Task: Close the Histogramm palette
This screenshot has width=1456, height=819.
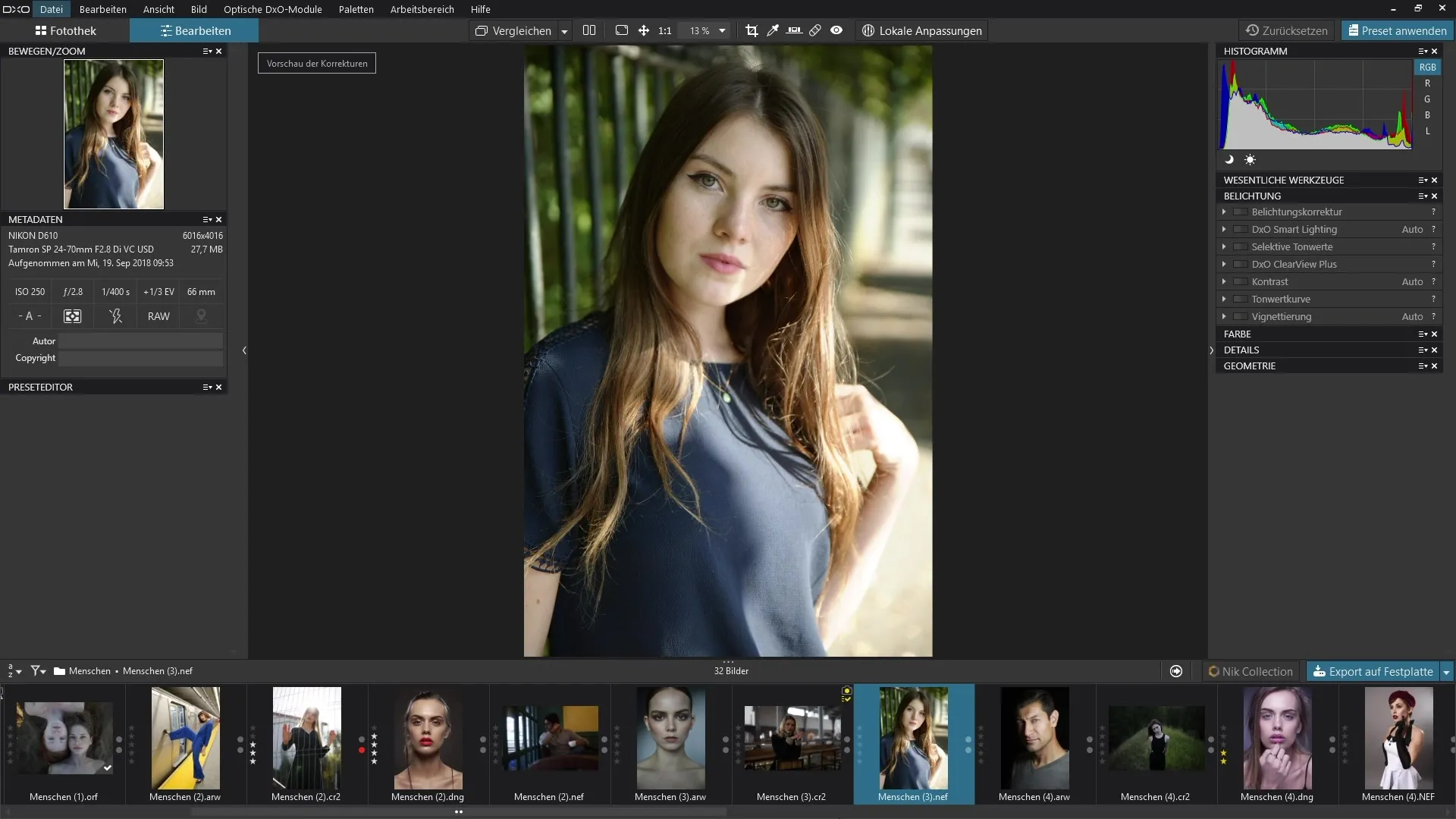Action: [x=1434, y=51]
